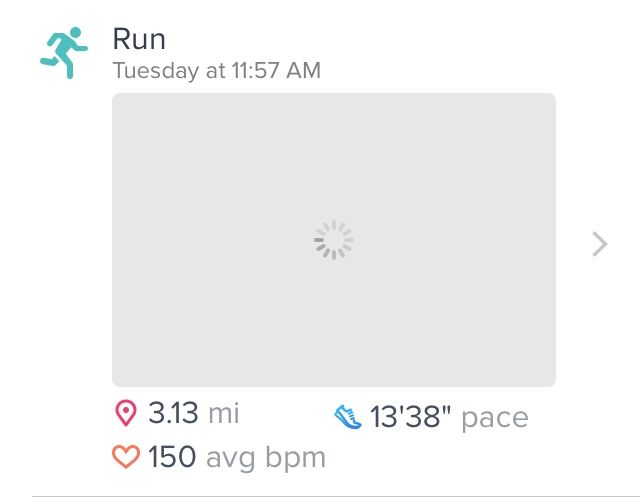This screenshot has width=640, height=498.
Task: Open run details with the right chevron
Action: point(599,244)
